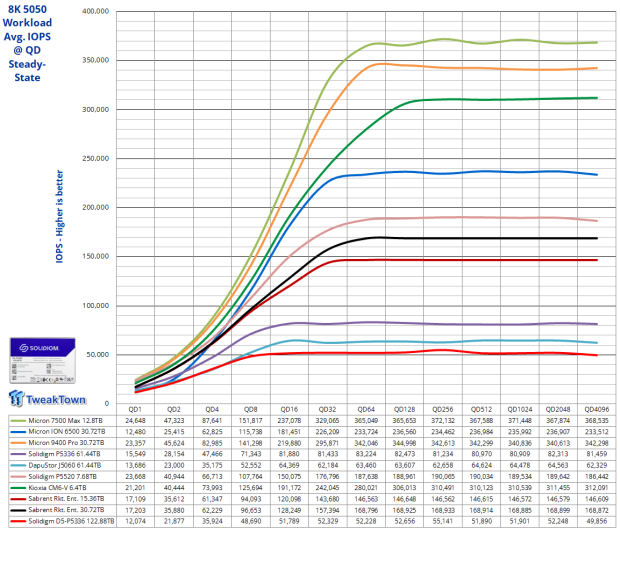Click the bright red Solidigm D5-P5336 legend line
620x568 pixels.
18,521
